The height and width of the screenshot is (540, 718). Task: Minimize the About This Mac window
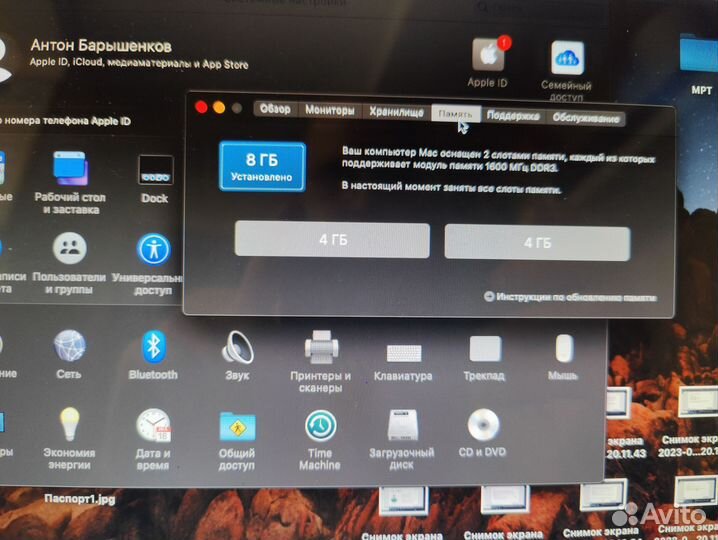coord(219,108)
